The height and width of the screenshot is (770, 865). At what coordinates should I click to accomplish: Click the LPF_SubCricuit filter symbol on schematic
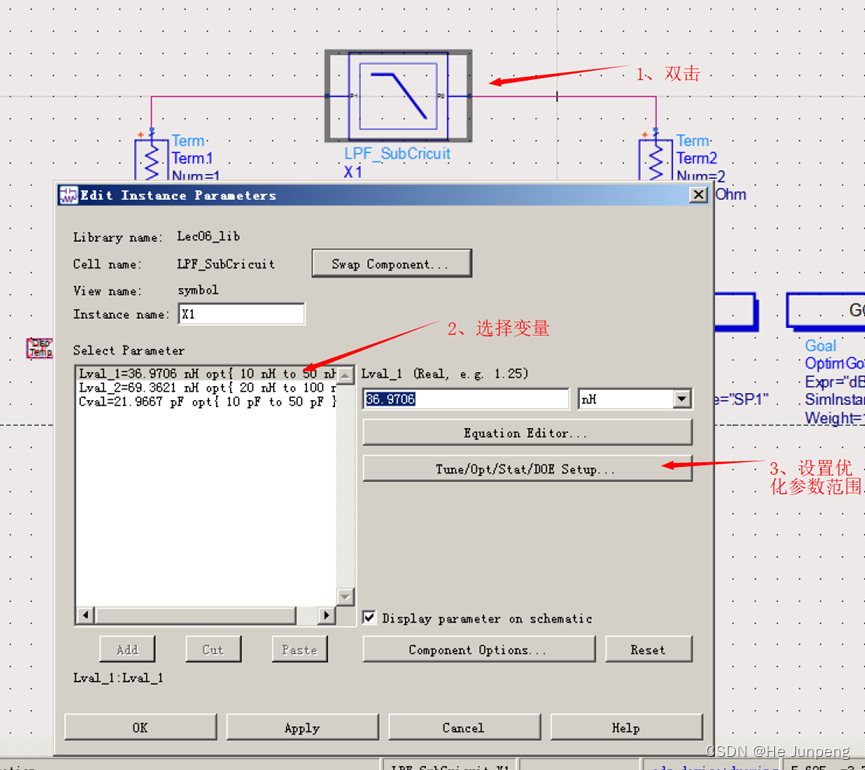point(398,96)
